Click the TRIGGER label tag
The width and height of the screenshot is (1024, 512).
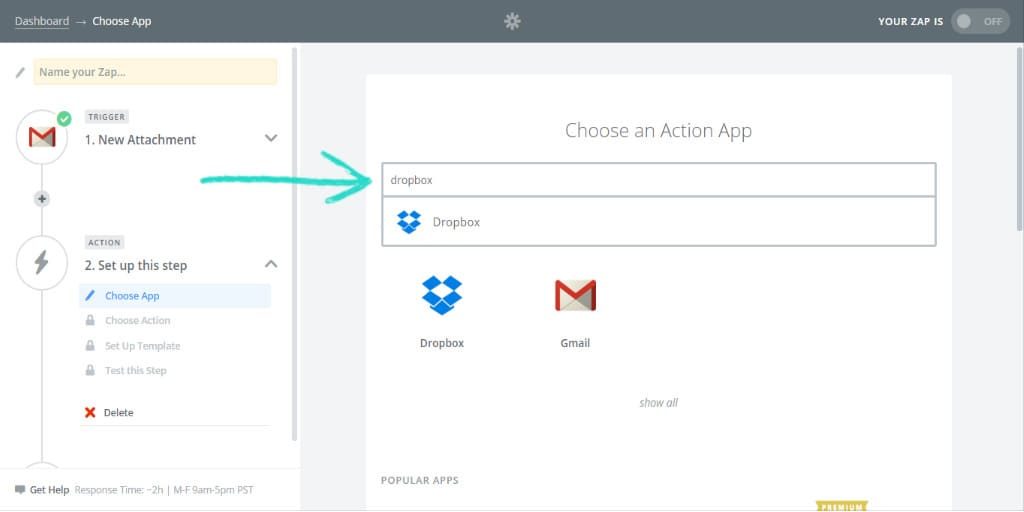(x=106, y=117)
